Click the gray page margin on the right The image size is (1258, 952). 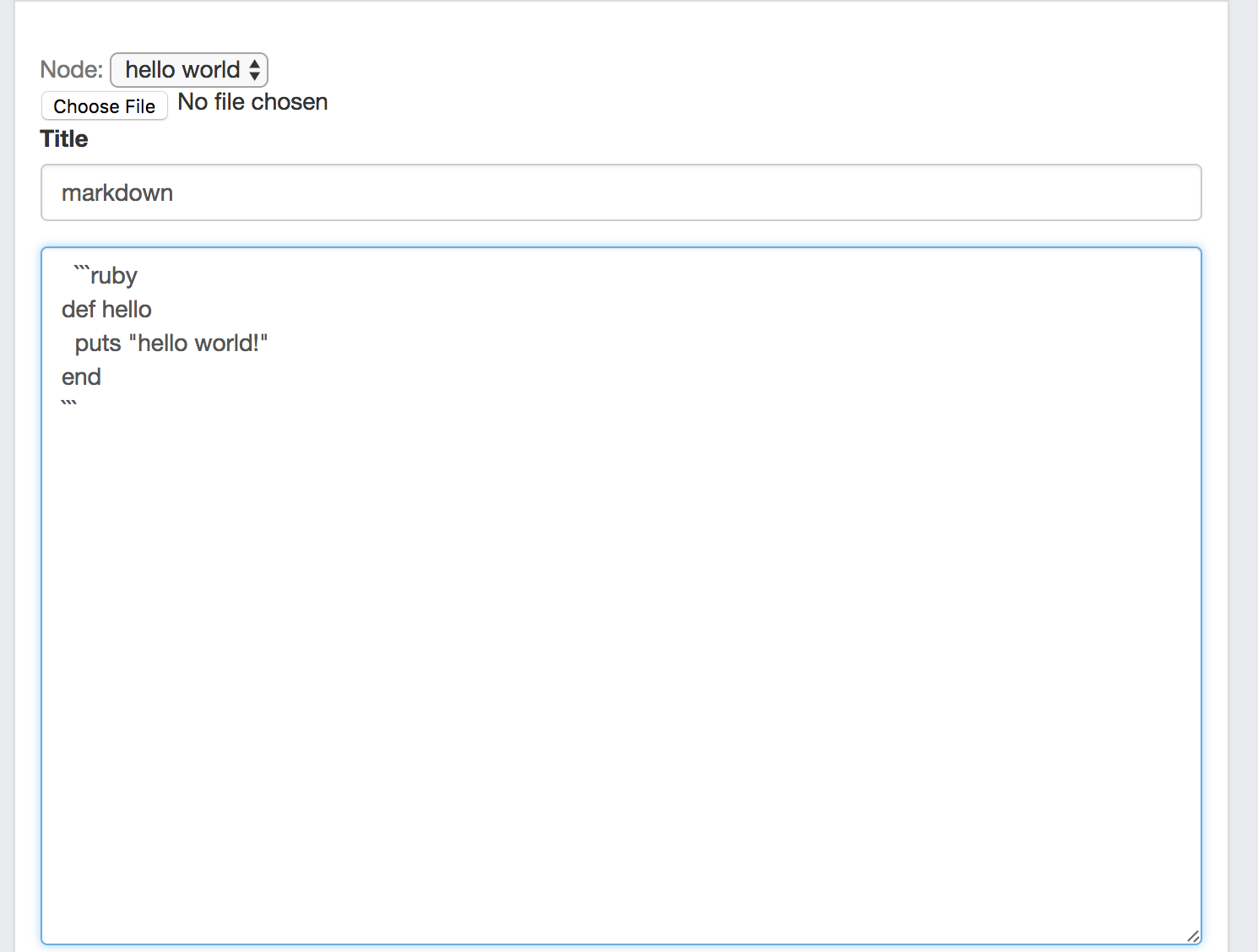pos(1243,476)
